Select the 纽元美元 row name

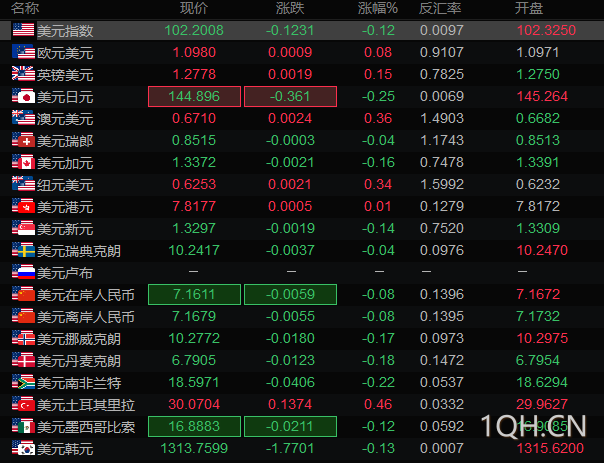point(65,185)
